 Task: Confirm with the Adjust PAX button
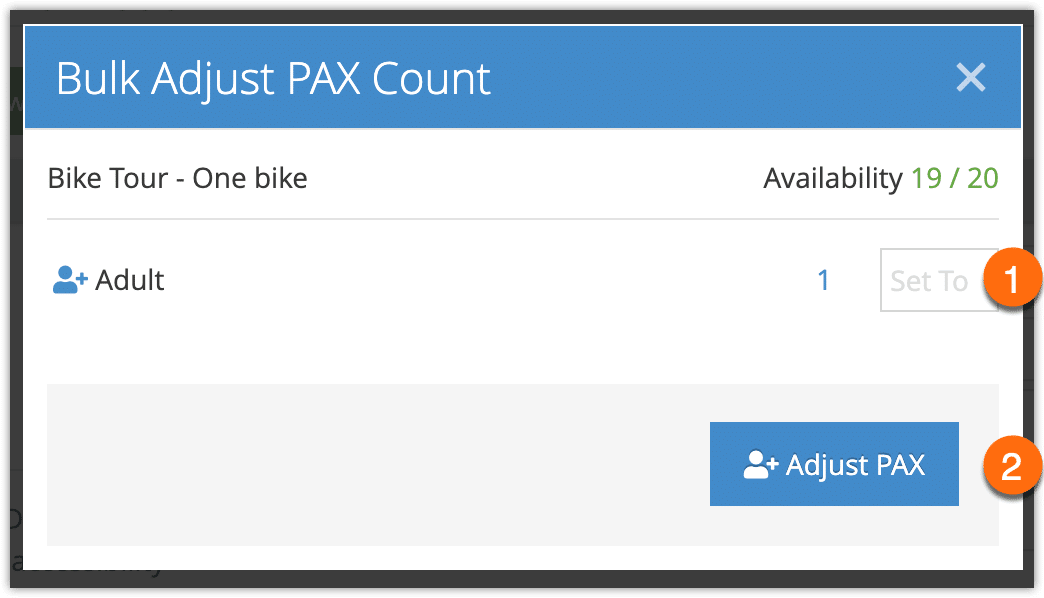(x=834, y=464)
